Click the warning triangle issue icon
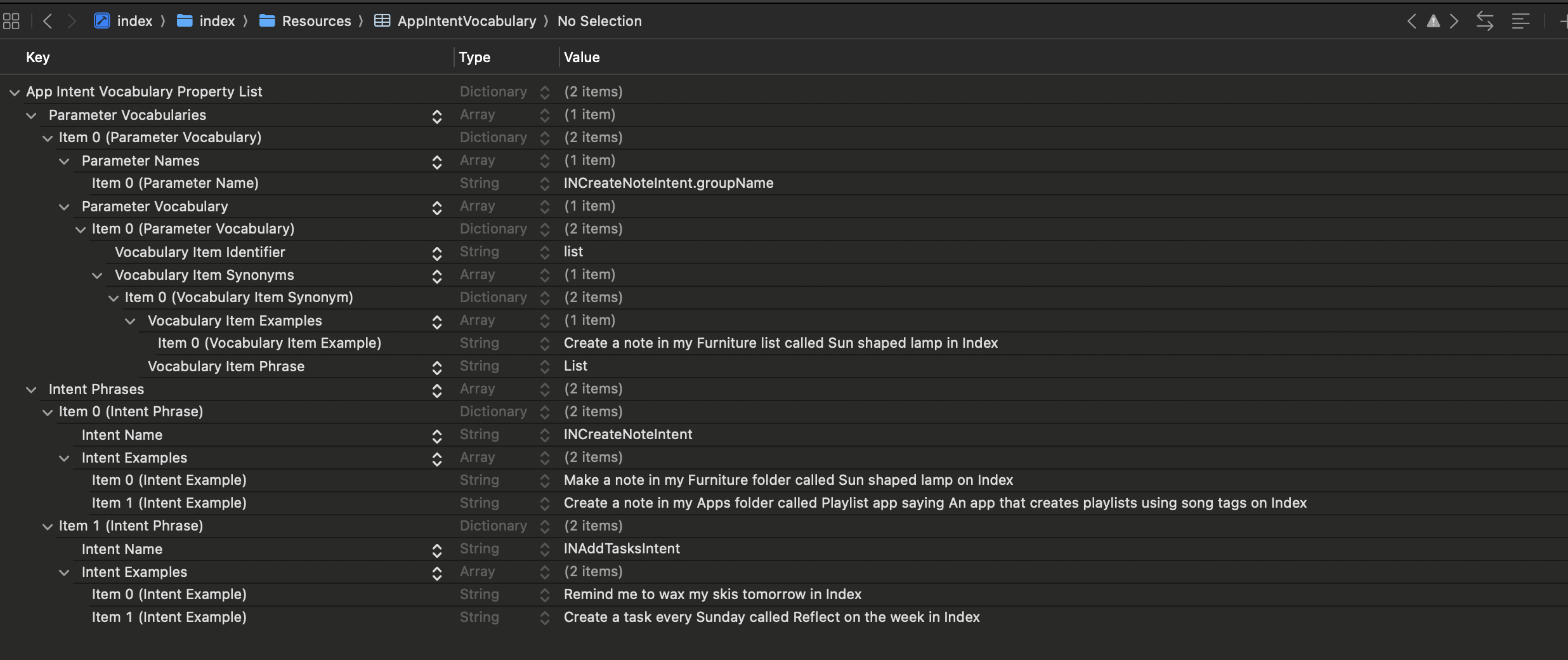This screenshot has height=660, width=1568. coord(1433,22)
